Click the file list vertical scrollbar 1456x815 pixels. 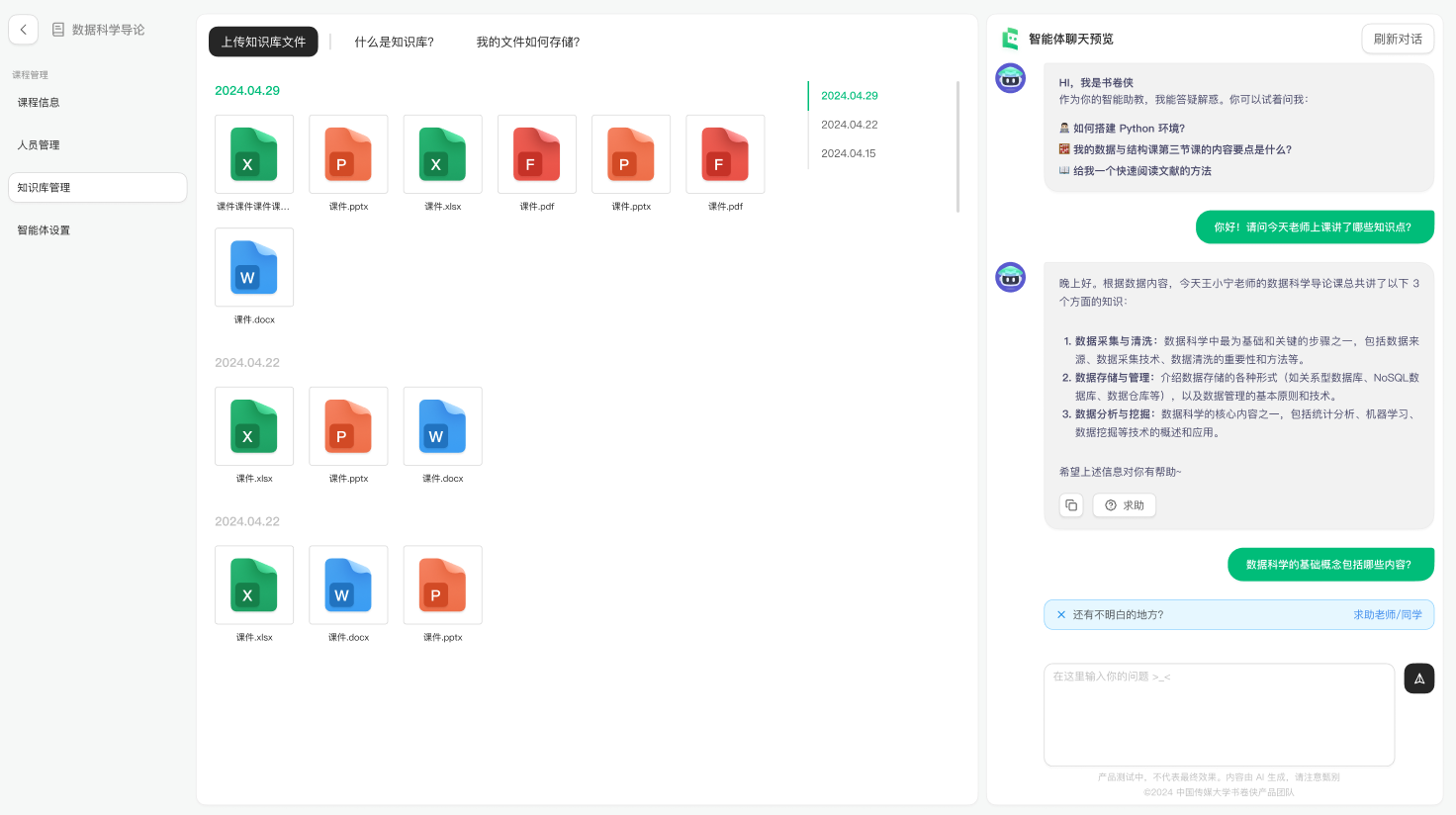(957, 146)
